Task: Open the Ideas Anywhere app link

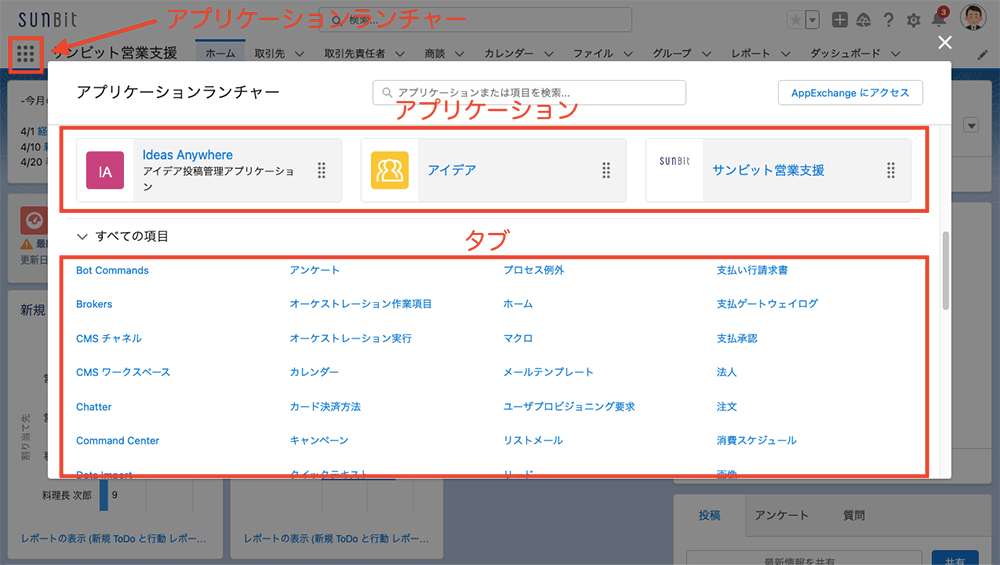Action: [188, 155]
